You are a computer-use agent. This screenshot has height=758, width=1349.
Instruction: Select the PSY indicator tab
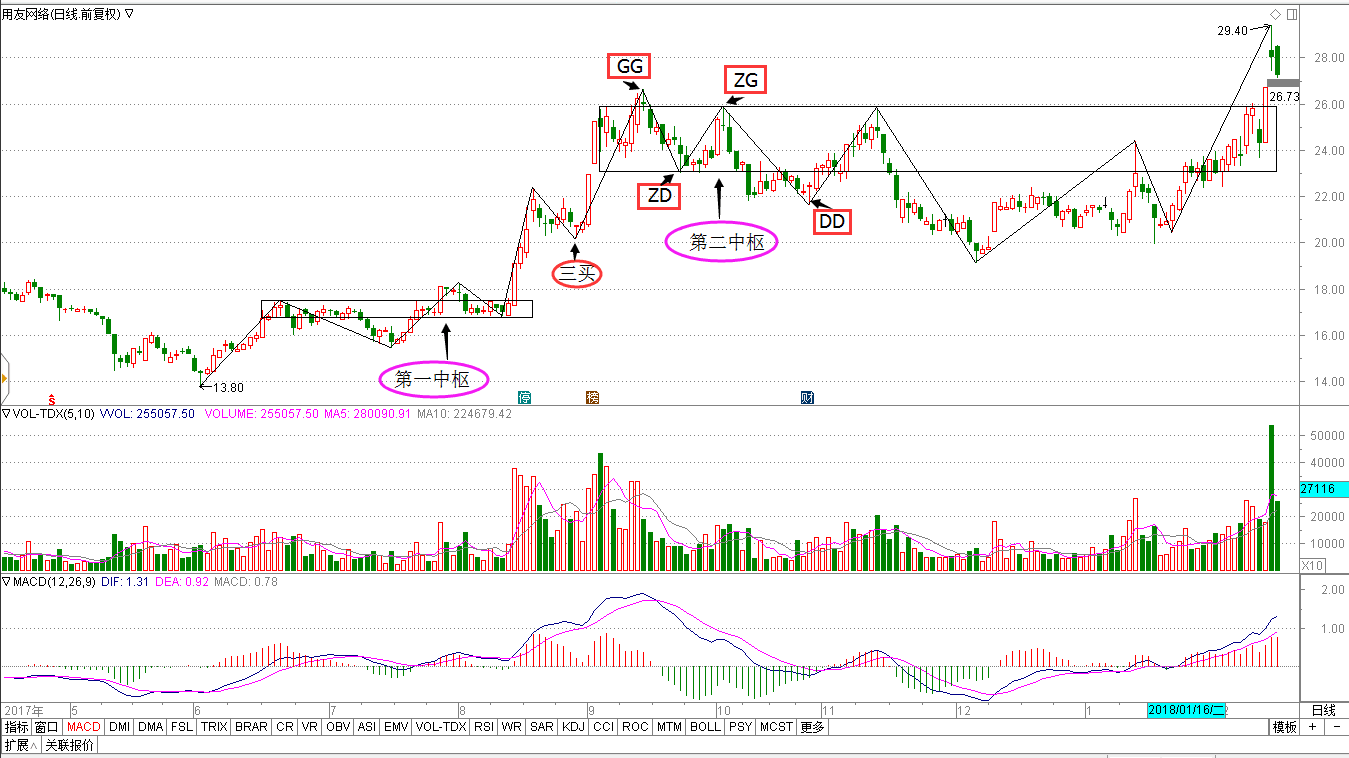[740, 727]
